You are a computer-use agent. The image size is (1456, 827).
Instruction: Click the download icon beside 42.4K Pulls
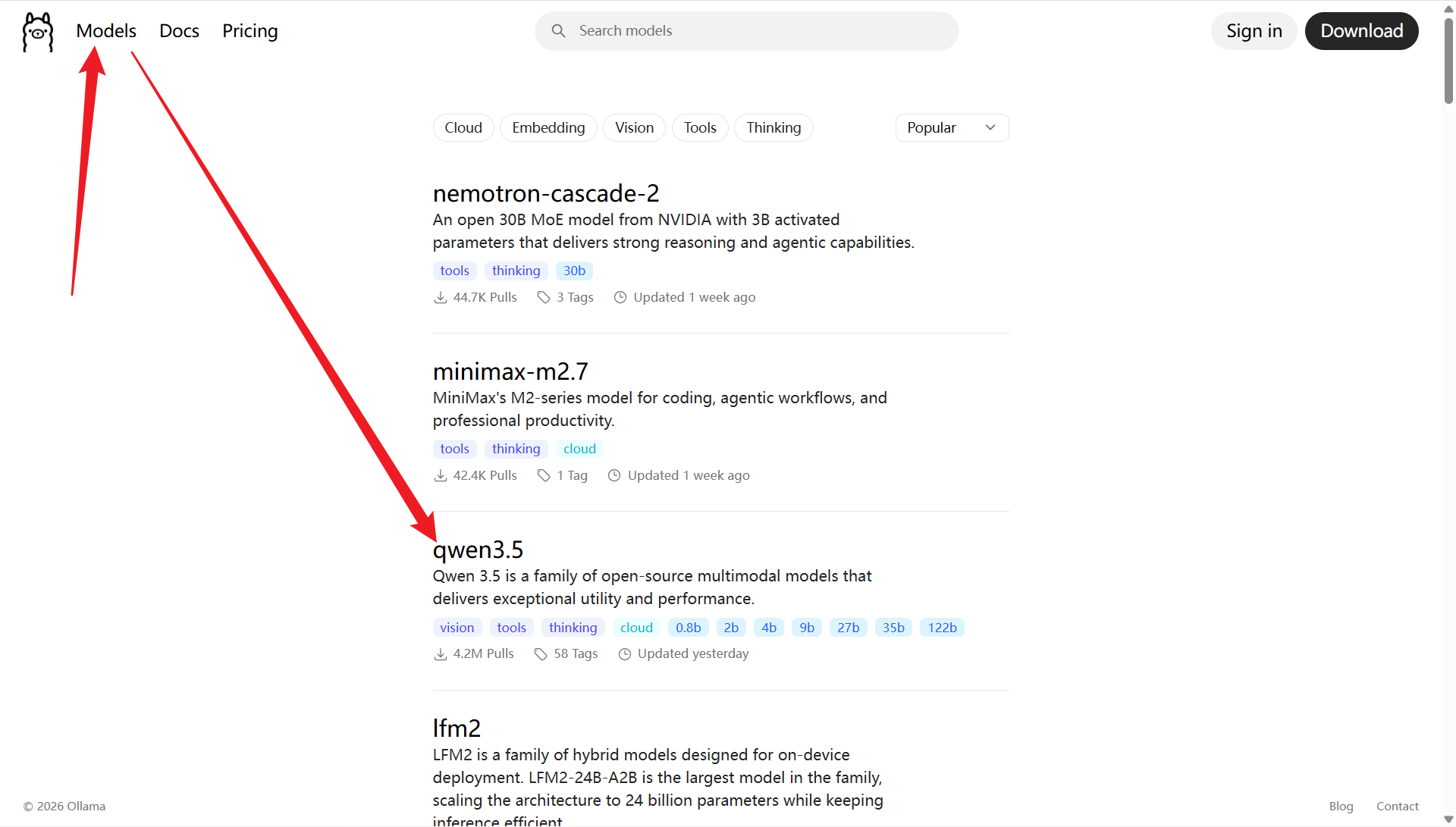click(441, 475)
